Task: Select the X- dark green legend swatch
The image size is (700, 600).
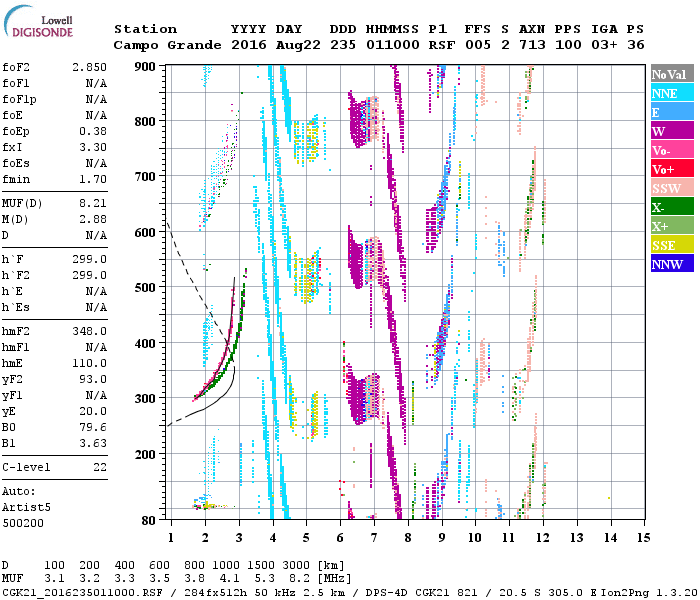Action: pos(672,207)
